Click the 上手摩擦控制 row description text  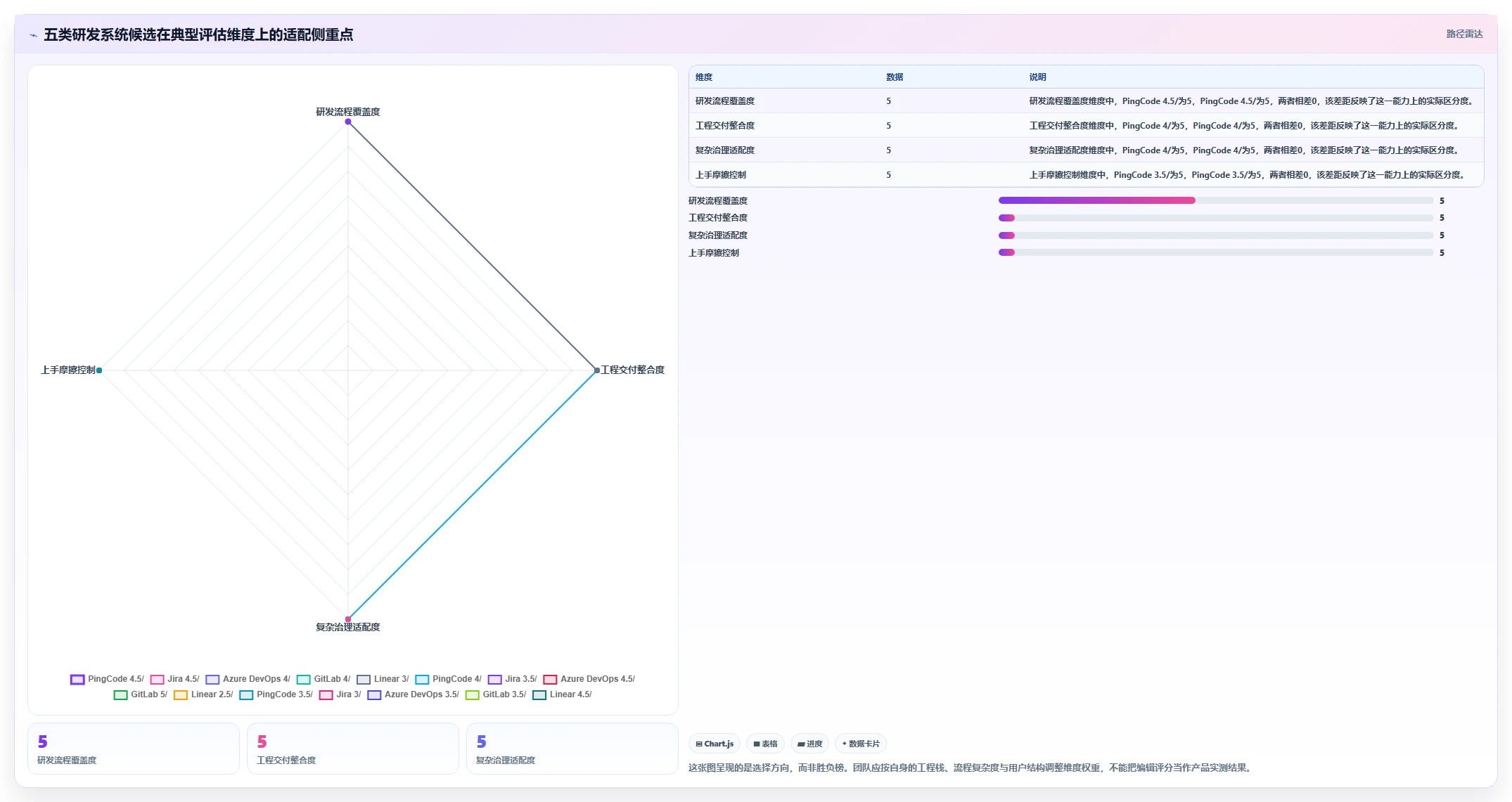point(1248,175)
